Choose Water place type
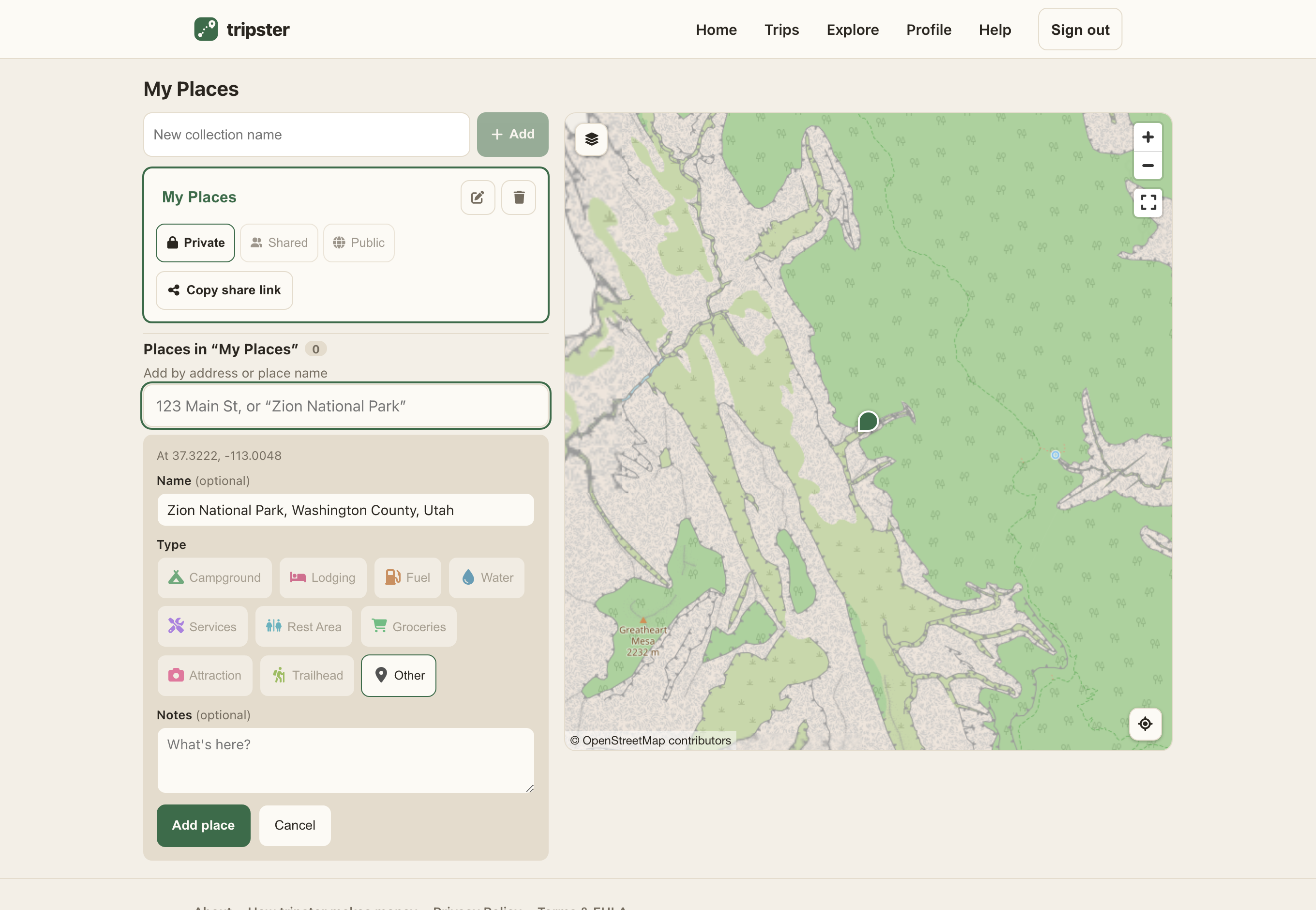The height and width of the screenshot is (910, 1316). [x=486, y=577]
